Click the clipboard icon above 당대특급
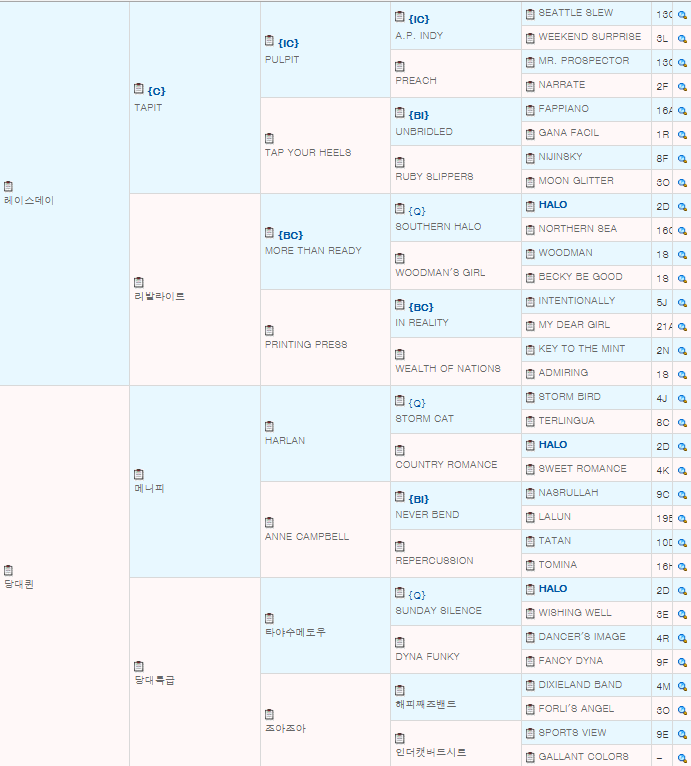 tap(138, 666)
